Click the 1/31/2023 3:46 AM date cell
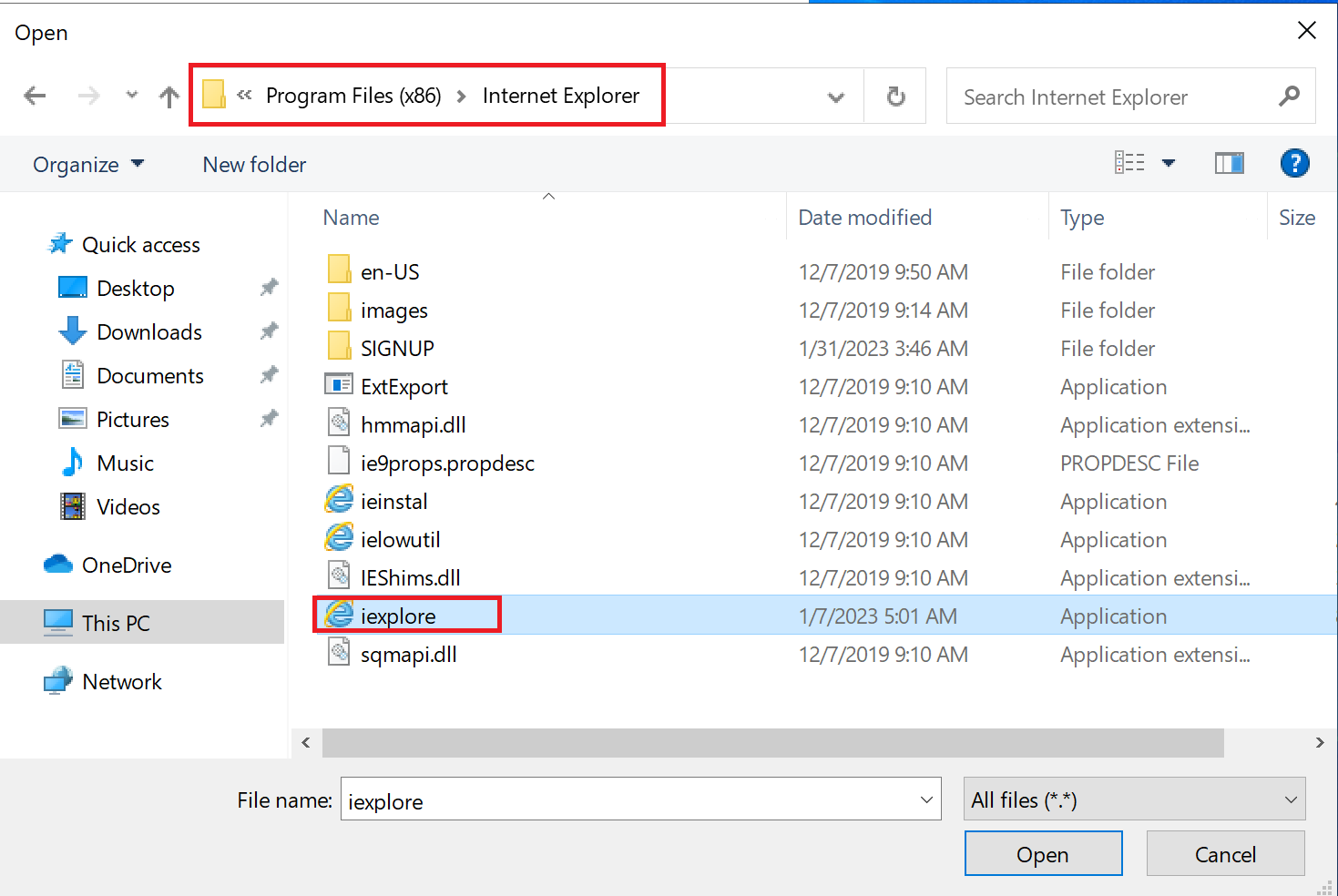 (x=883, y=349)
